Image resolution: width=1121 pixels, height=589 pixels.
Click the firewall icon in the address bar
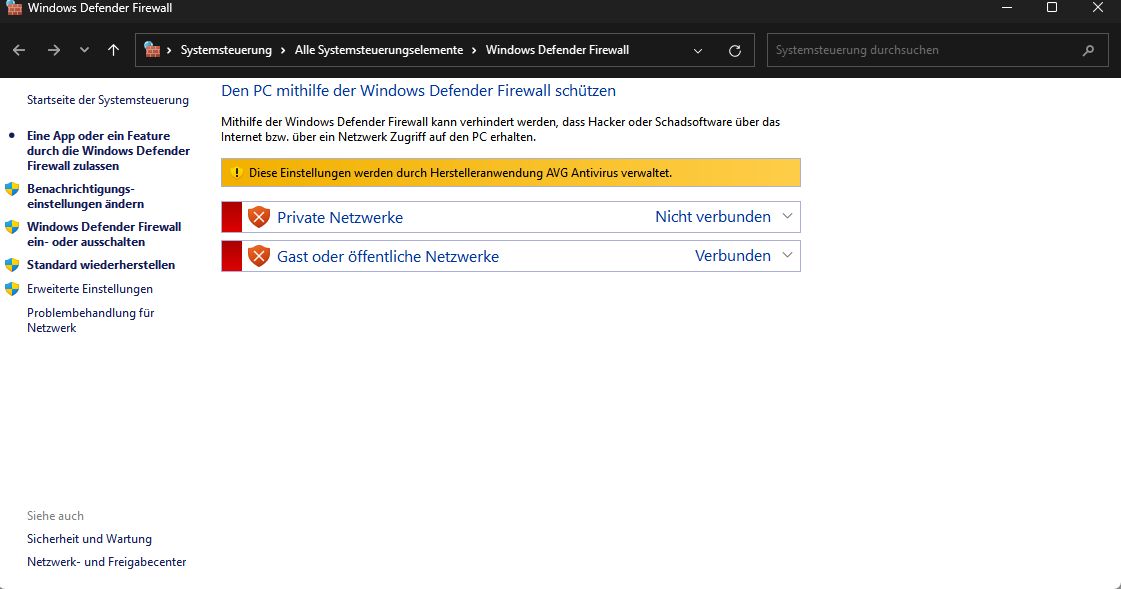(152, 50)
